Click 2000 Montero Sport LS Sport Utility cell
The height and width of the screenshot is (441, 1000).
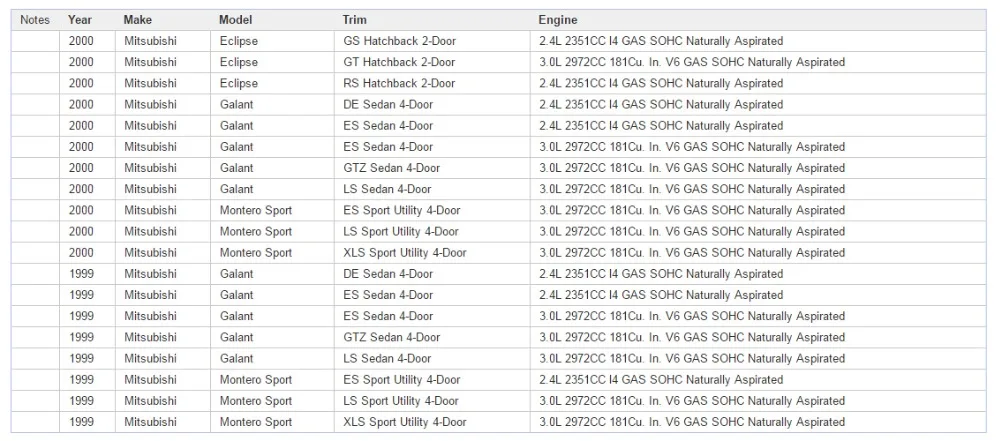pyautogui.click(x=432, y=231)
